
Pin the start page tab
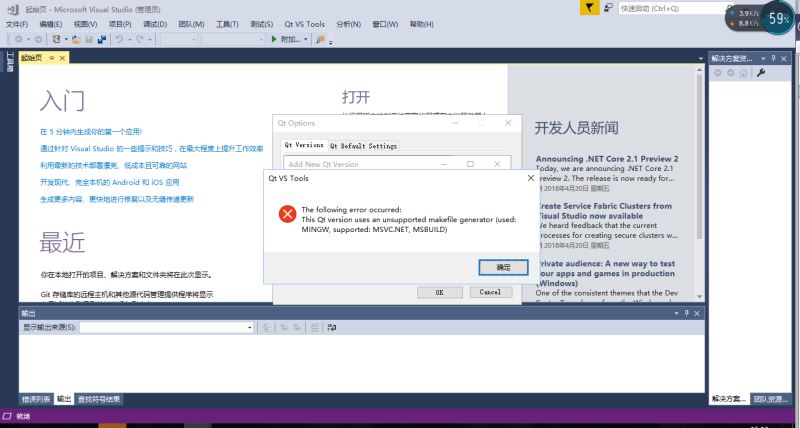tap(52, 58)
